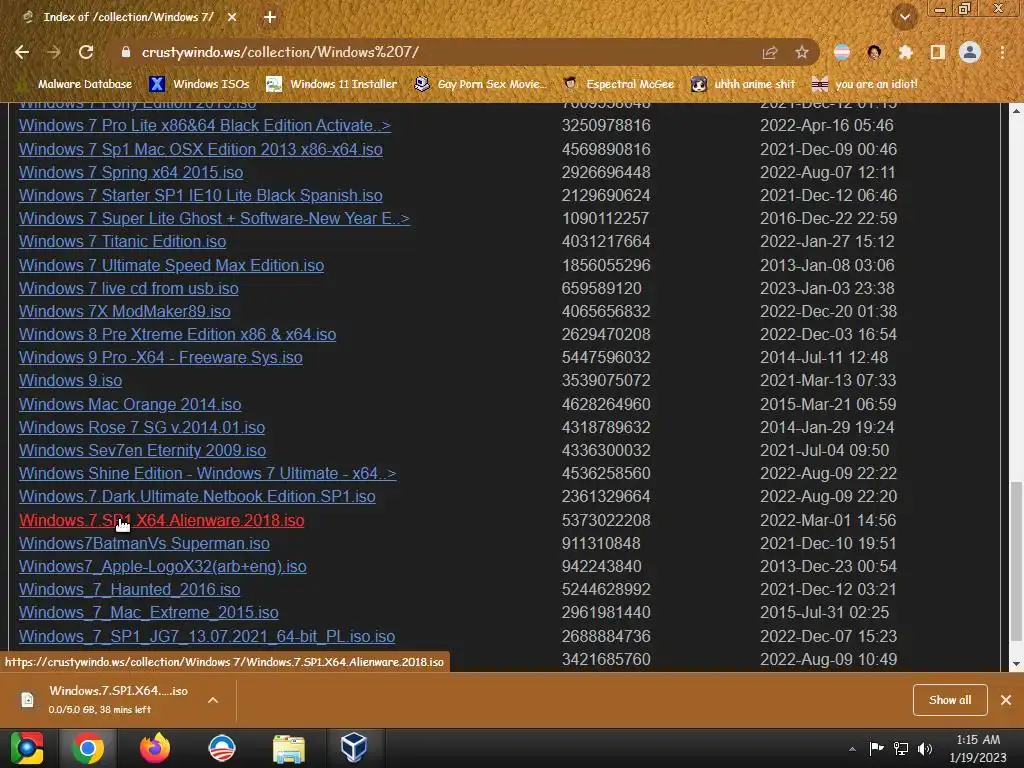This screenshot has width=1024, height=768.
Task: Close the downloads bar
Action: (1006, 700)
